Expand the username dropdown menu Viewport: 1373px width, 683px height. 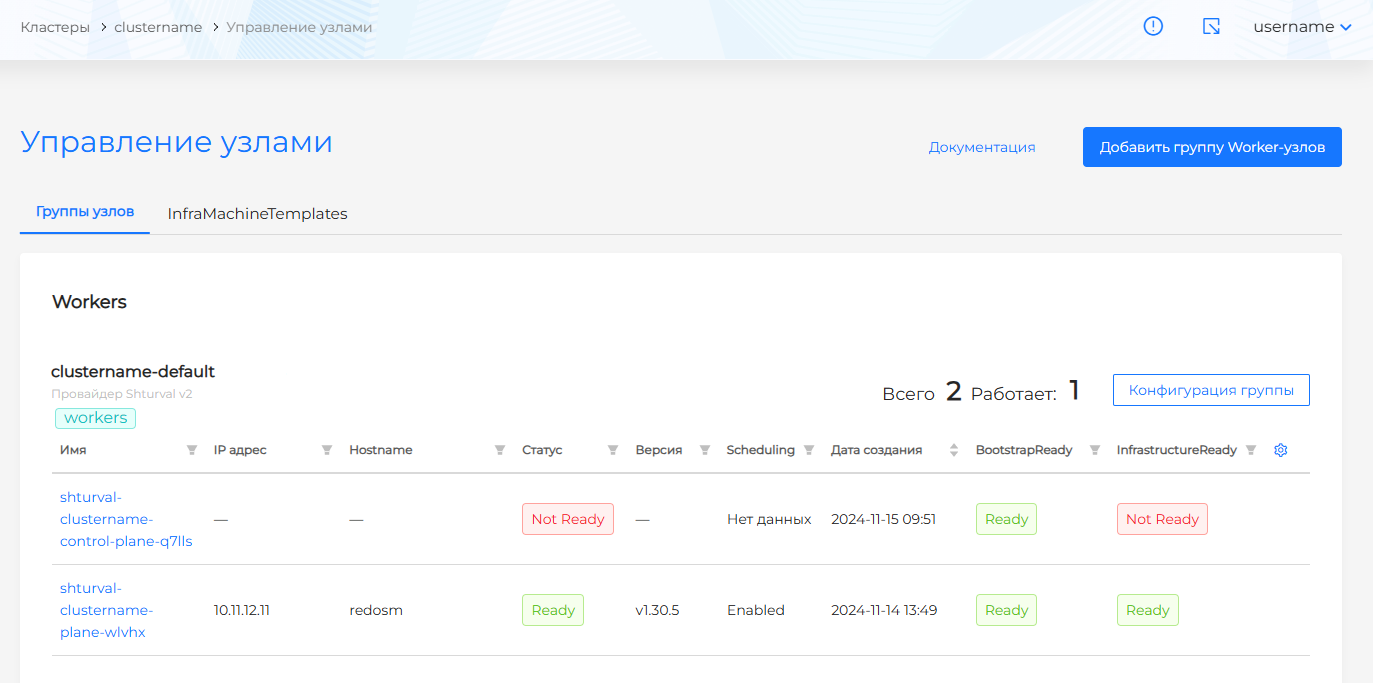[x=1302, y=27]
